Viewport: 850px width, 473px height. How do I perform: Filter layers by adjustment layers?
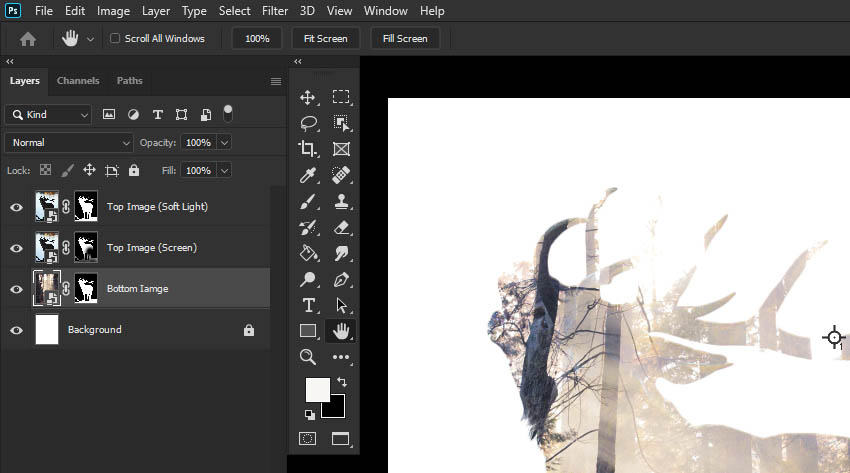[133, 114]
